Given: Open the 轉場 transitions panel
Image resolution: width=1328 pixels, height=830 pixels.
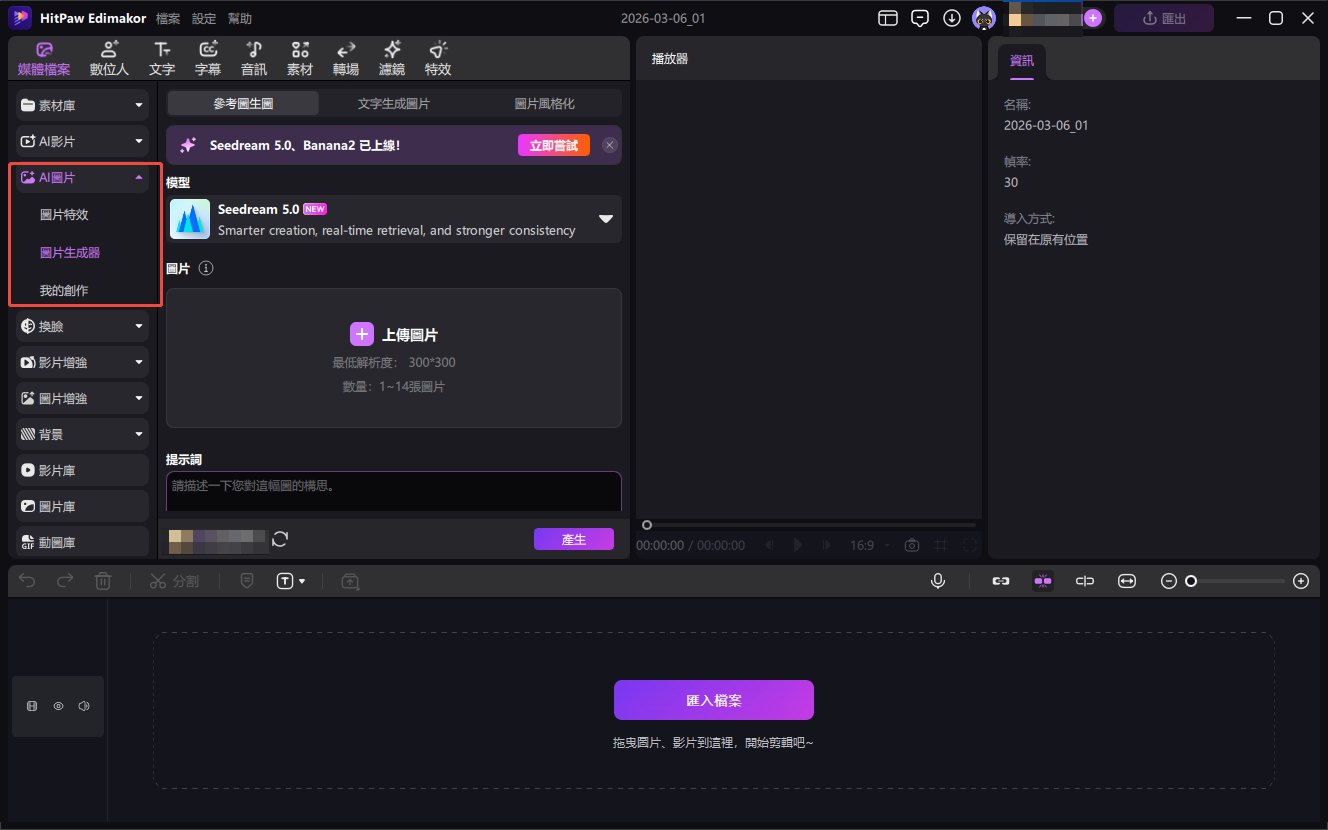Looking at the screenshot, I should tap(346, 59).
